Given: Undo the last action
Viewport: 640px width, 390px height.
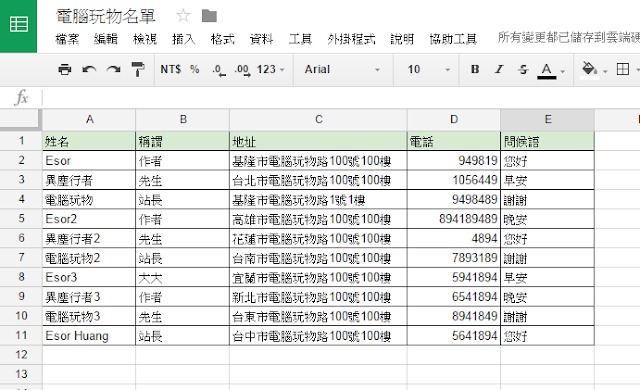Looking at the screenshot, I should coord(89,69).
